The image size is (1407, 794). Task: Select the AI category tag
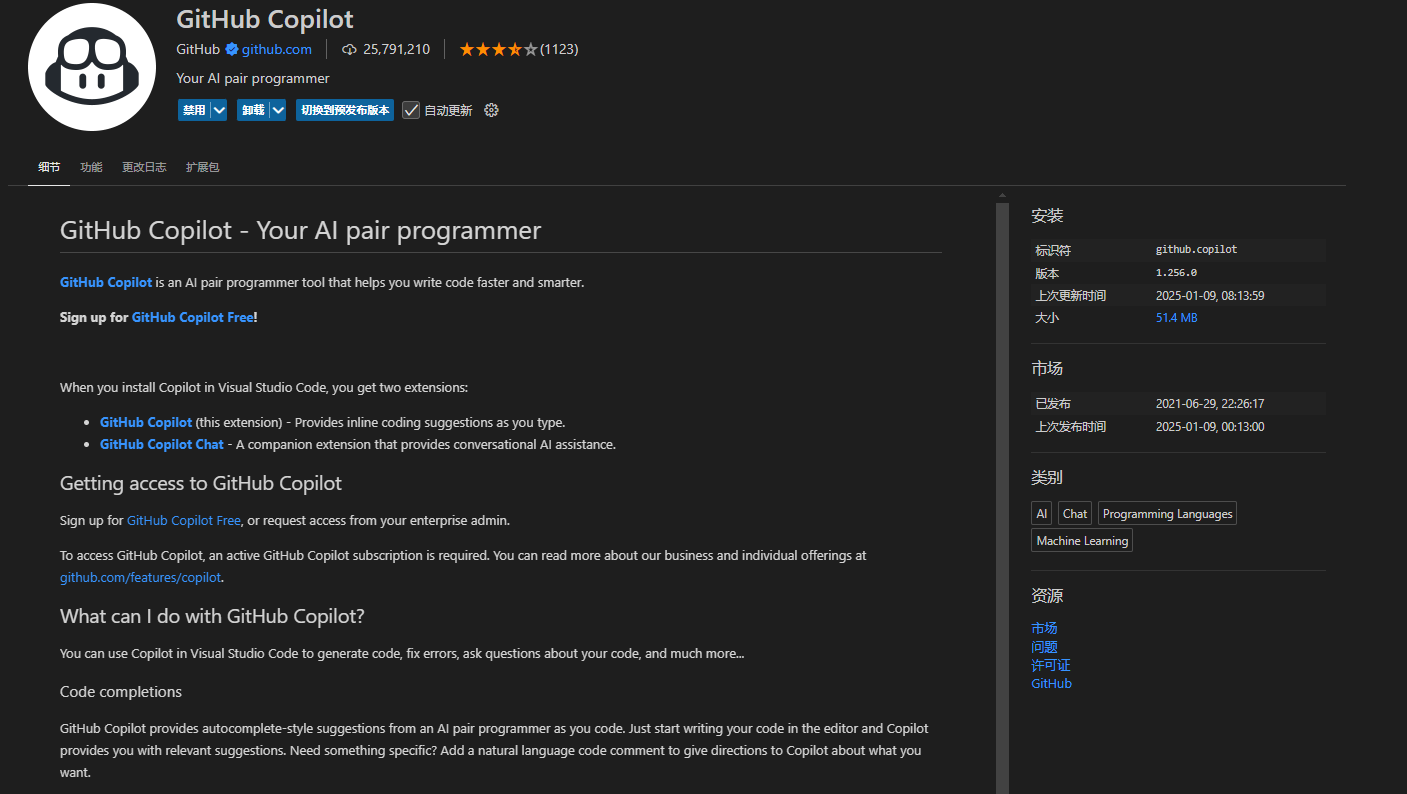[x=1042, y=513]
